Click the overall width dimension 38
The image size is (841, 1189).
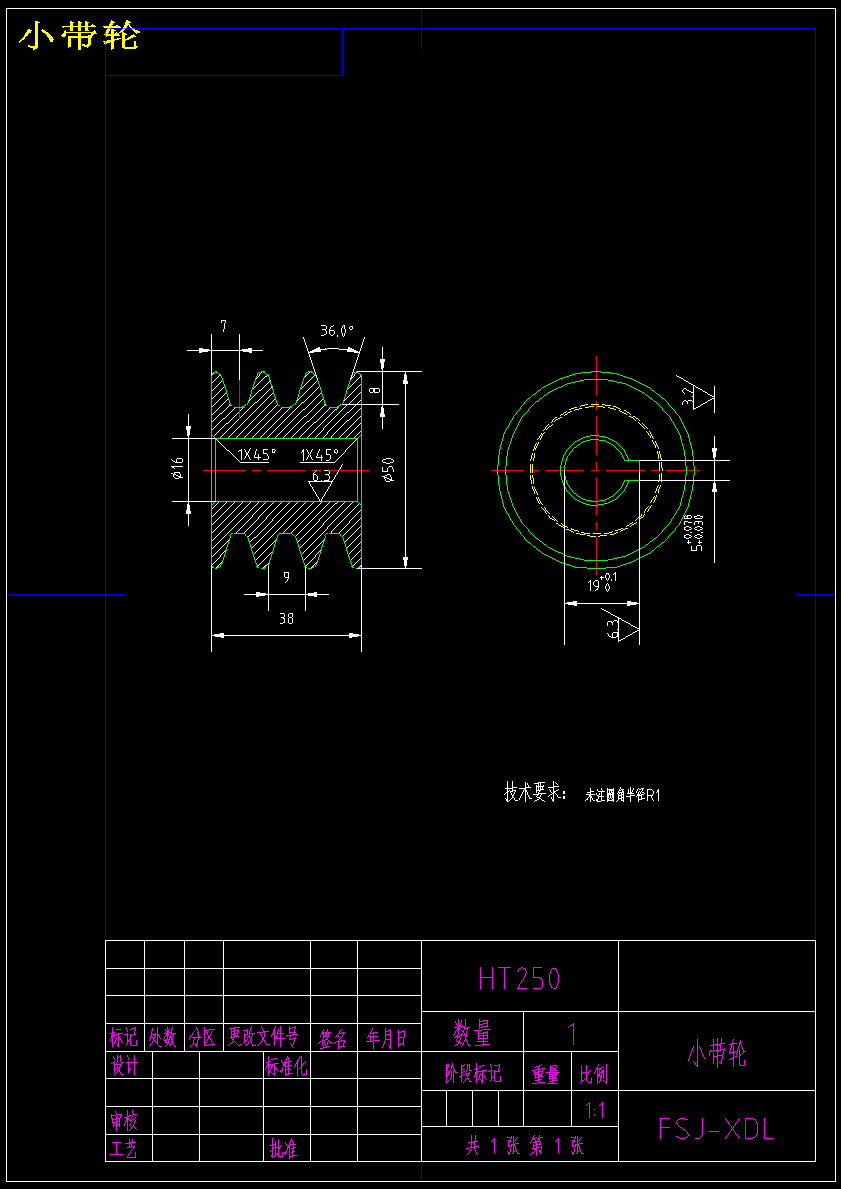[286, 619]
